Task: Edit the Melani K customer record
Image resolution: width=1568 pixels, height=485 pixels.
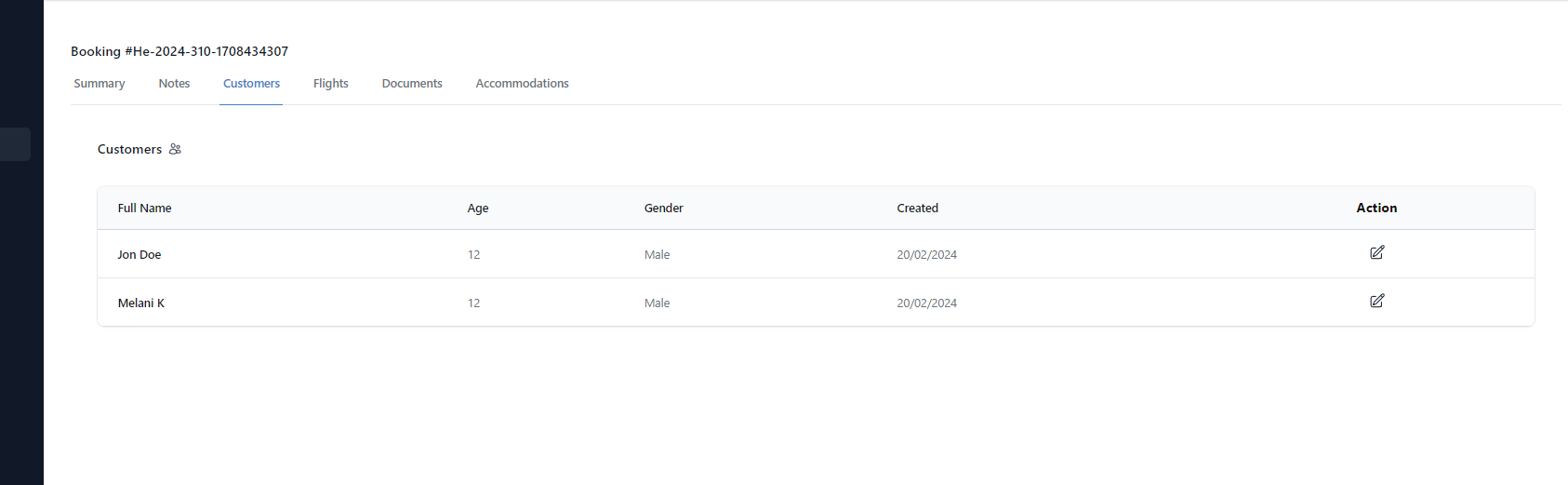Action: 1376,301
